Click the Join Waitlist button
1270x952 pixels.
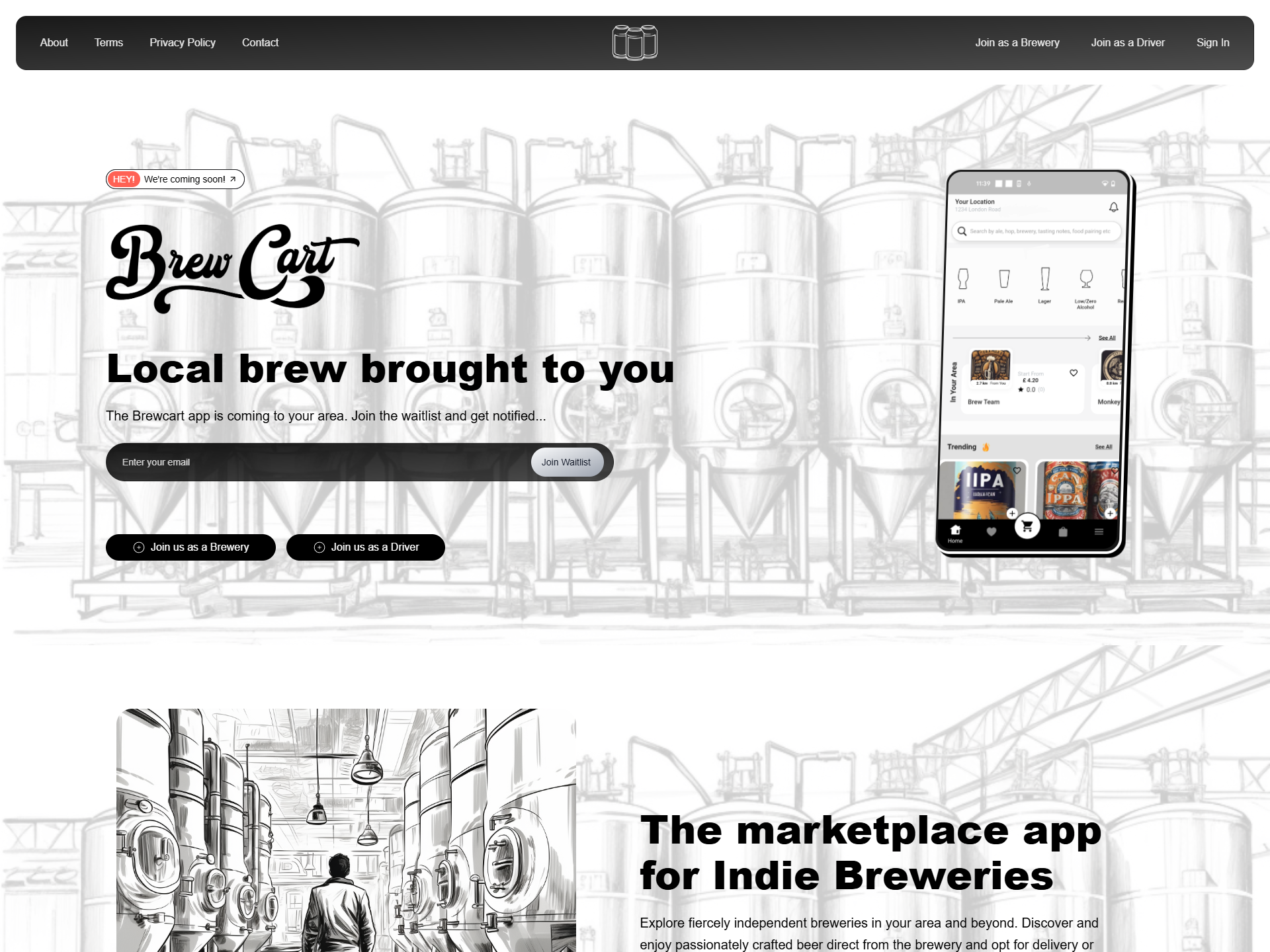(566, 462)
